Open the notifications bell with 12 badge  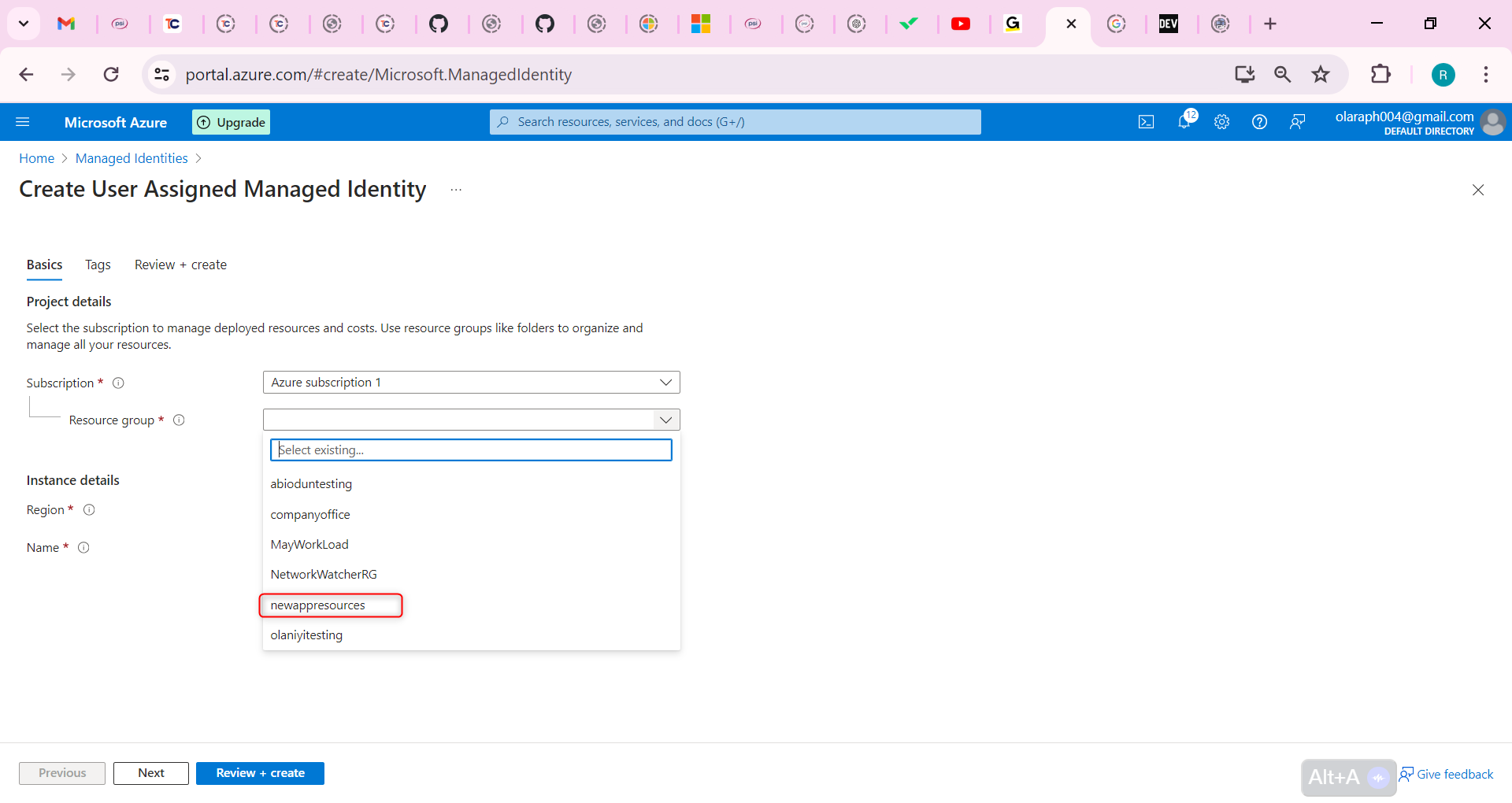coord(1185,121)
